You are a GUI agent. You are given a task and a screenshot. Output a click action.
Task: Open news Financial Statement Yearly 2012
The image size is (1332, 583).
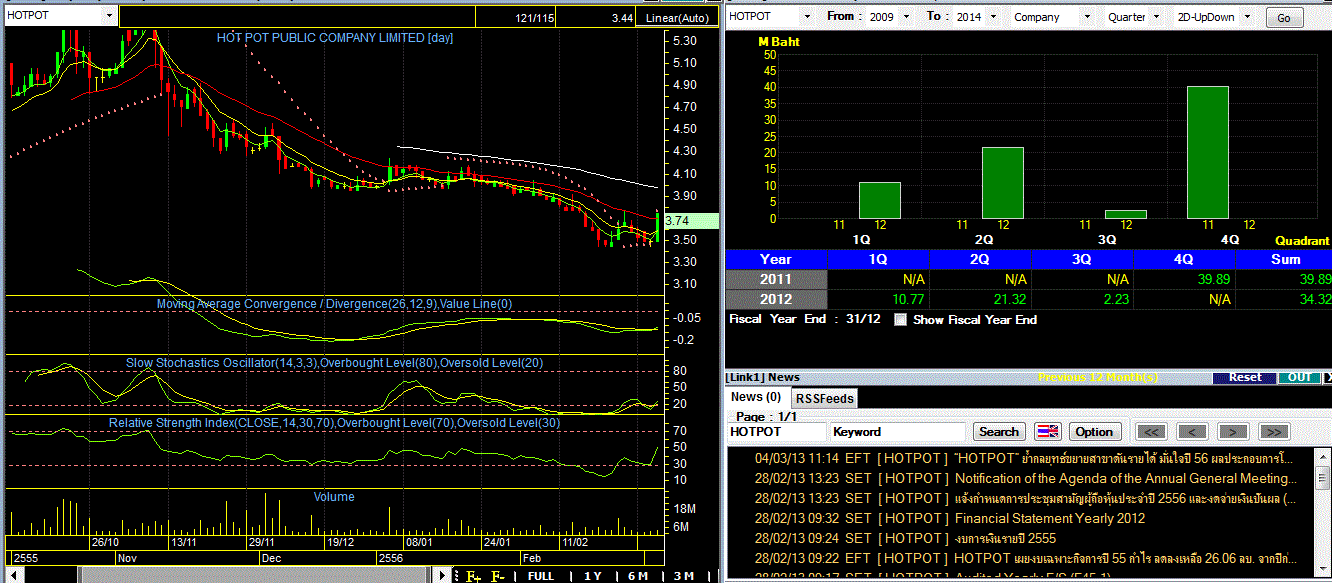[950, 518]
